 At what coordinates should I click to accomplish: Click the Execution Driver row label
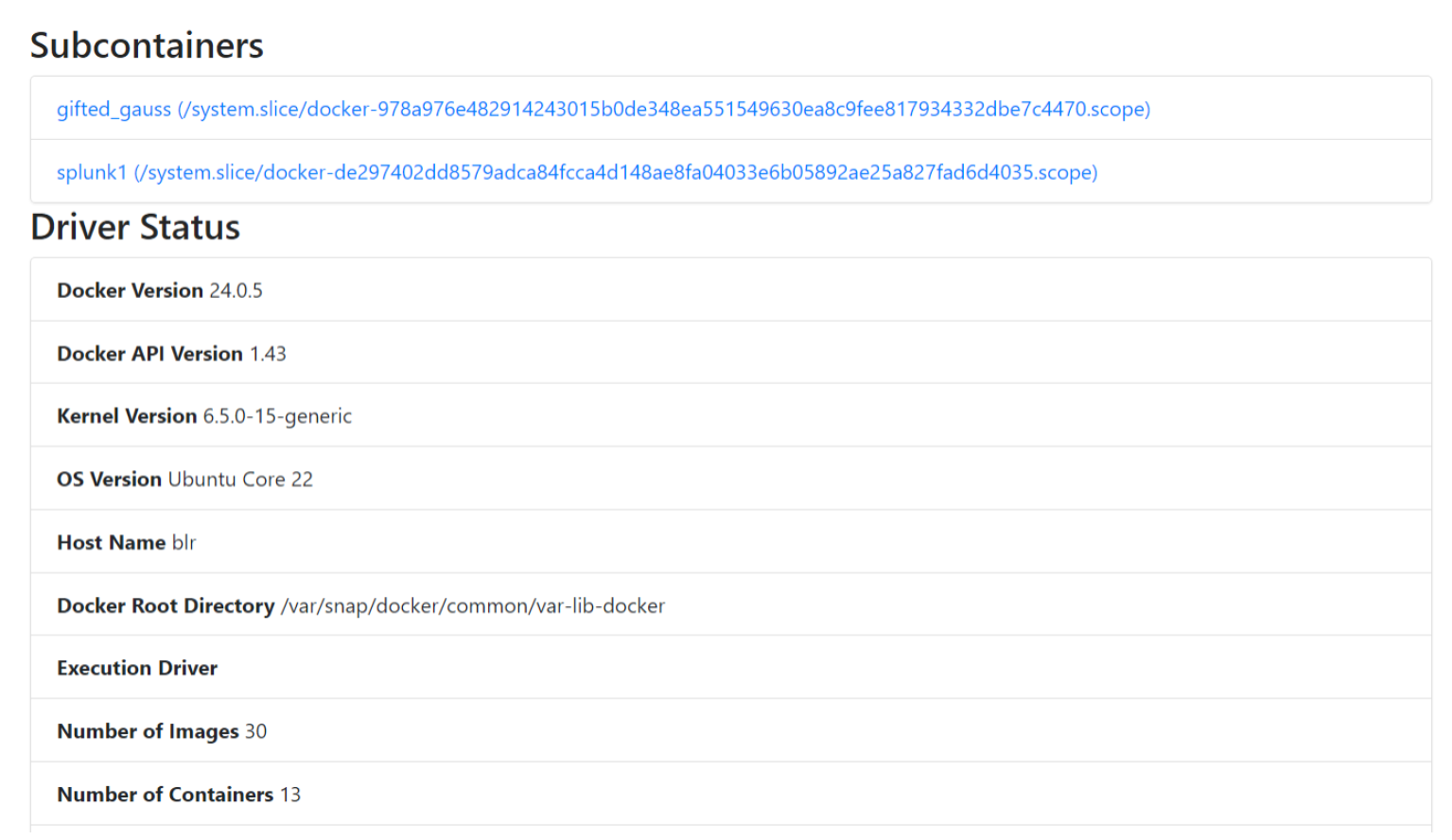point(137,669)
